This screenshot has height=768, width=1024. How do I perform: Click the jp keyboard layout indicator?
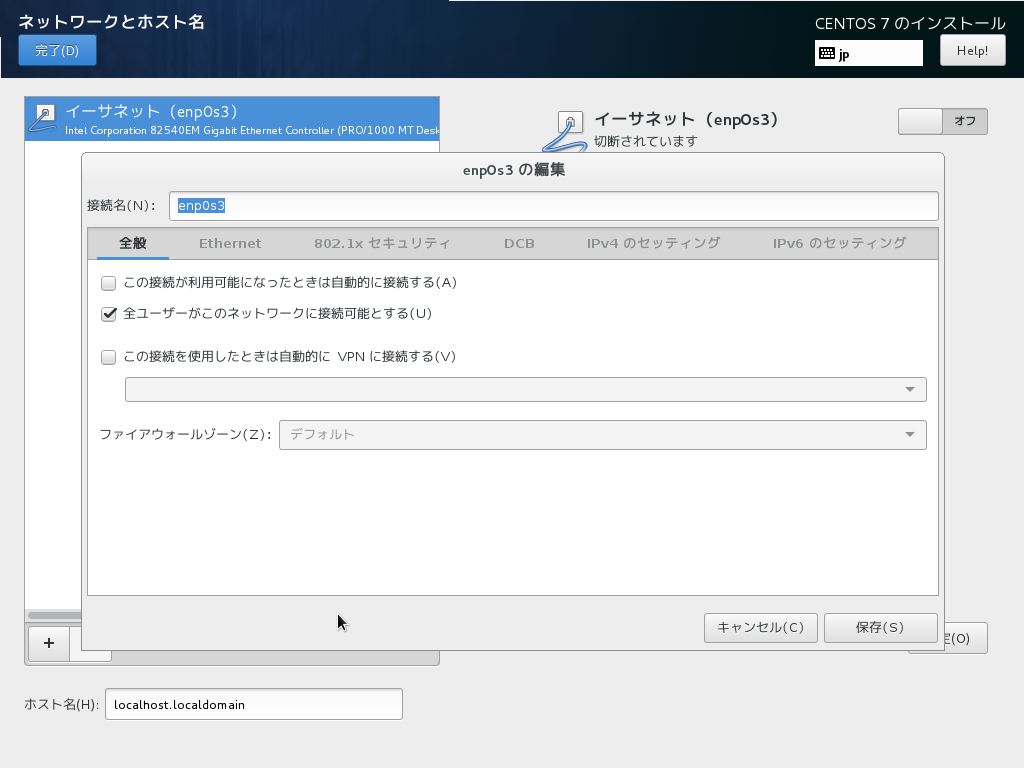[867, 52]
